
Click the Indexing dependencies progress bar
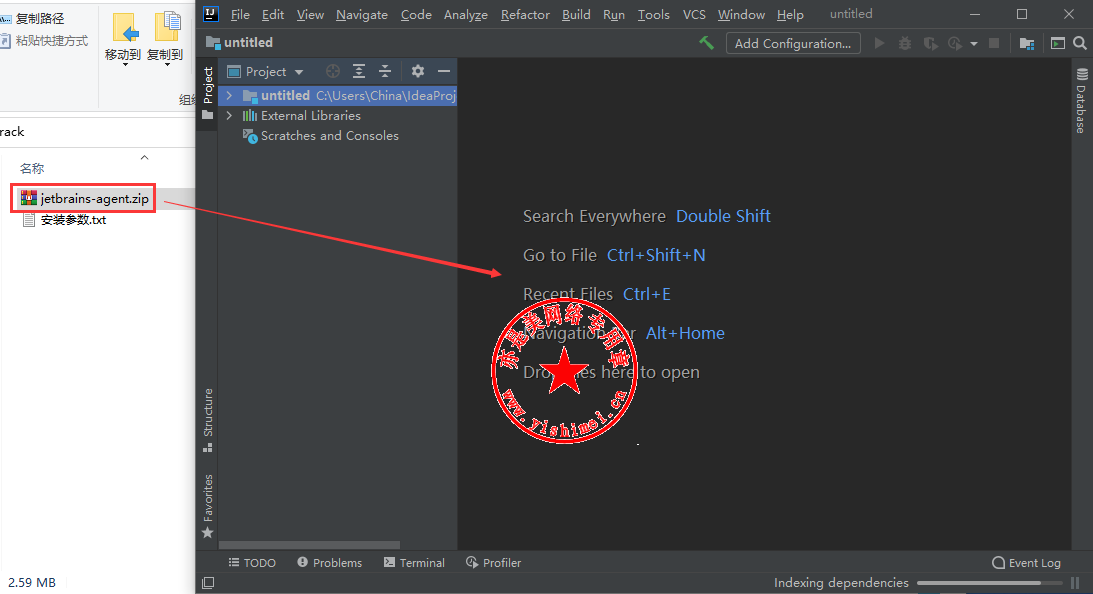pyautogui.click(x=990, y=583)
